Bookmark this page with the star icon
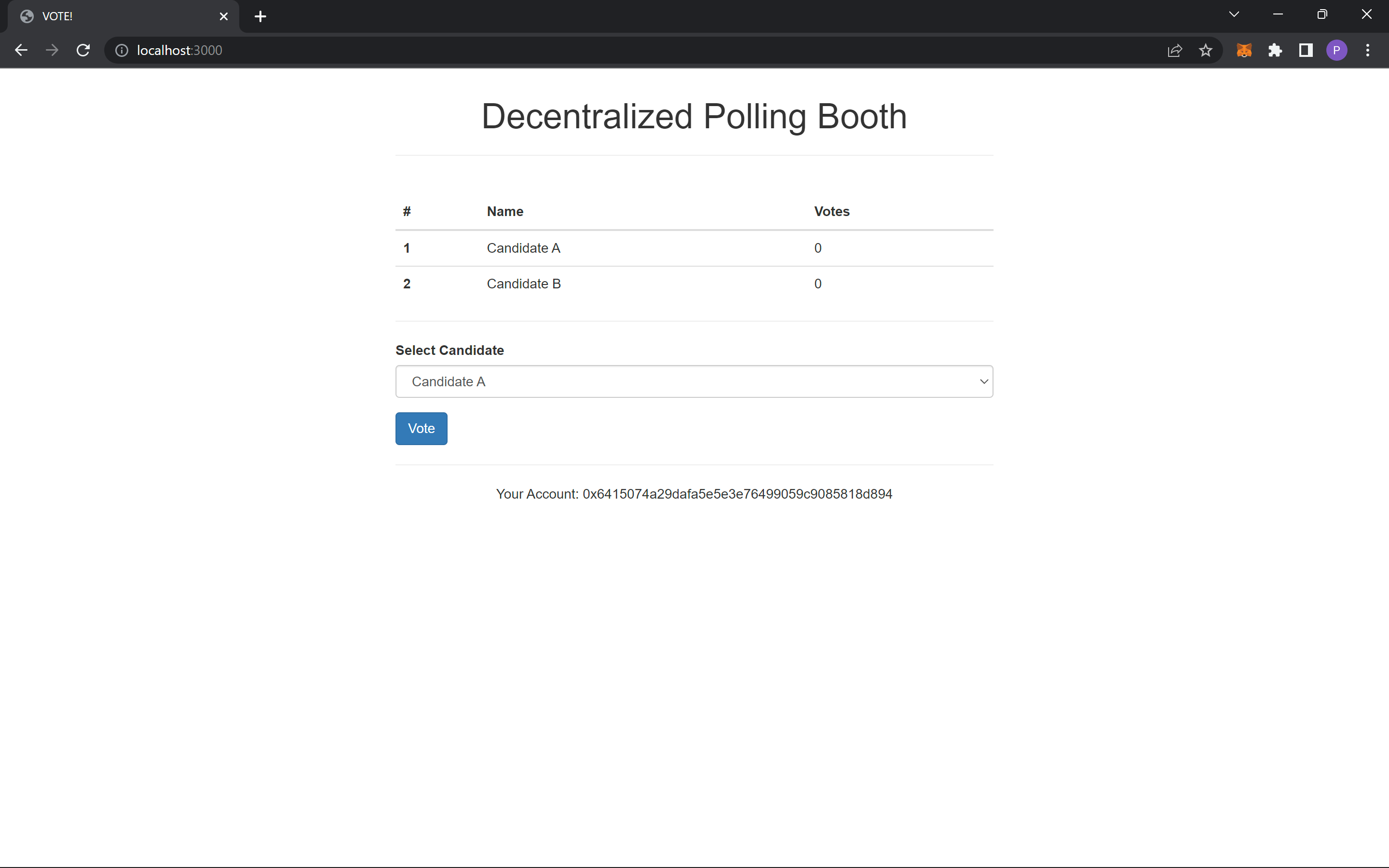The width and height of the screenshot is (1389, 868). tap(1205, 51)
